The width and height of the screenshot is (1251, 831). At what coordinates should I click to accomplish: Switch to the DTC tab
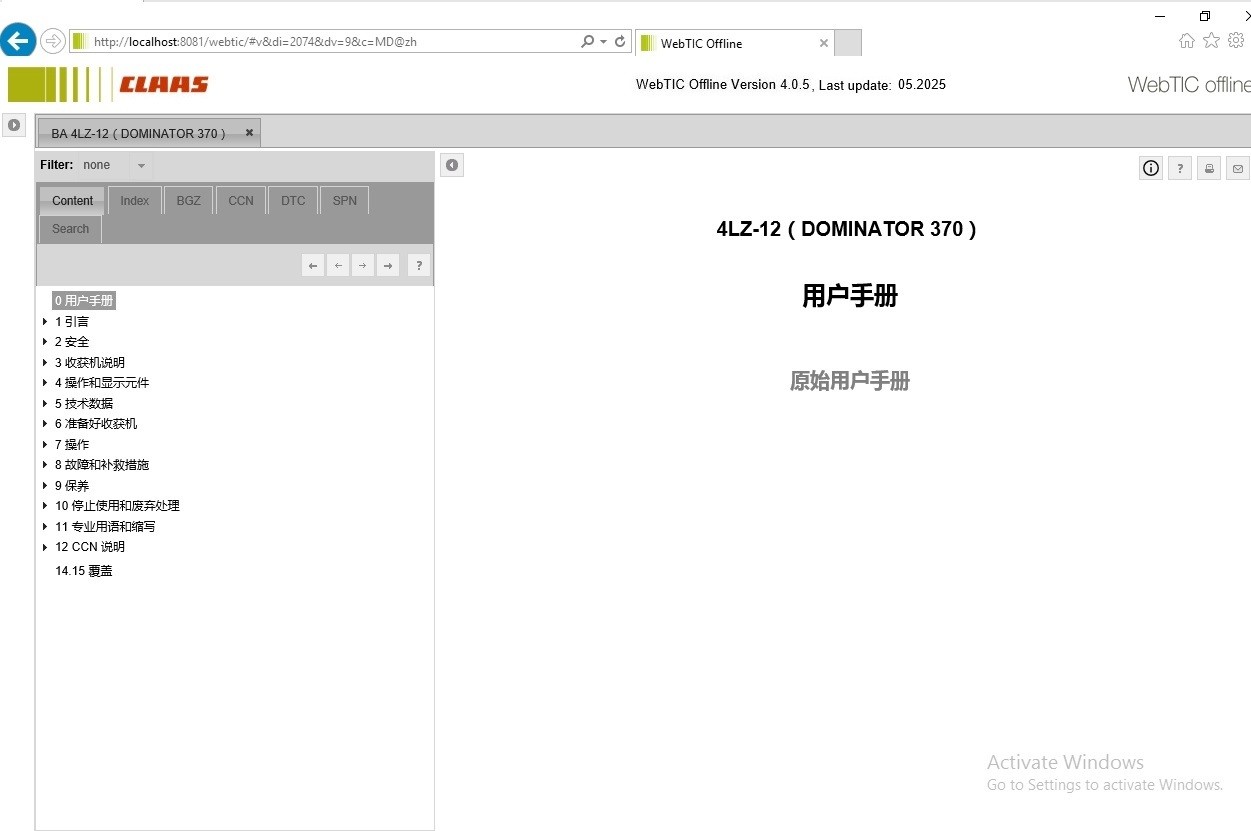pyautogui.click(x=293, y=200)
